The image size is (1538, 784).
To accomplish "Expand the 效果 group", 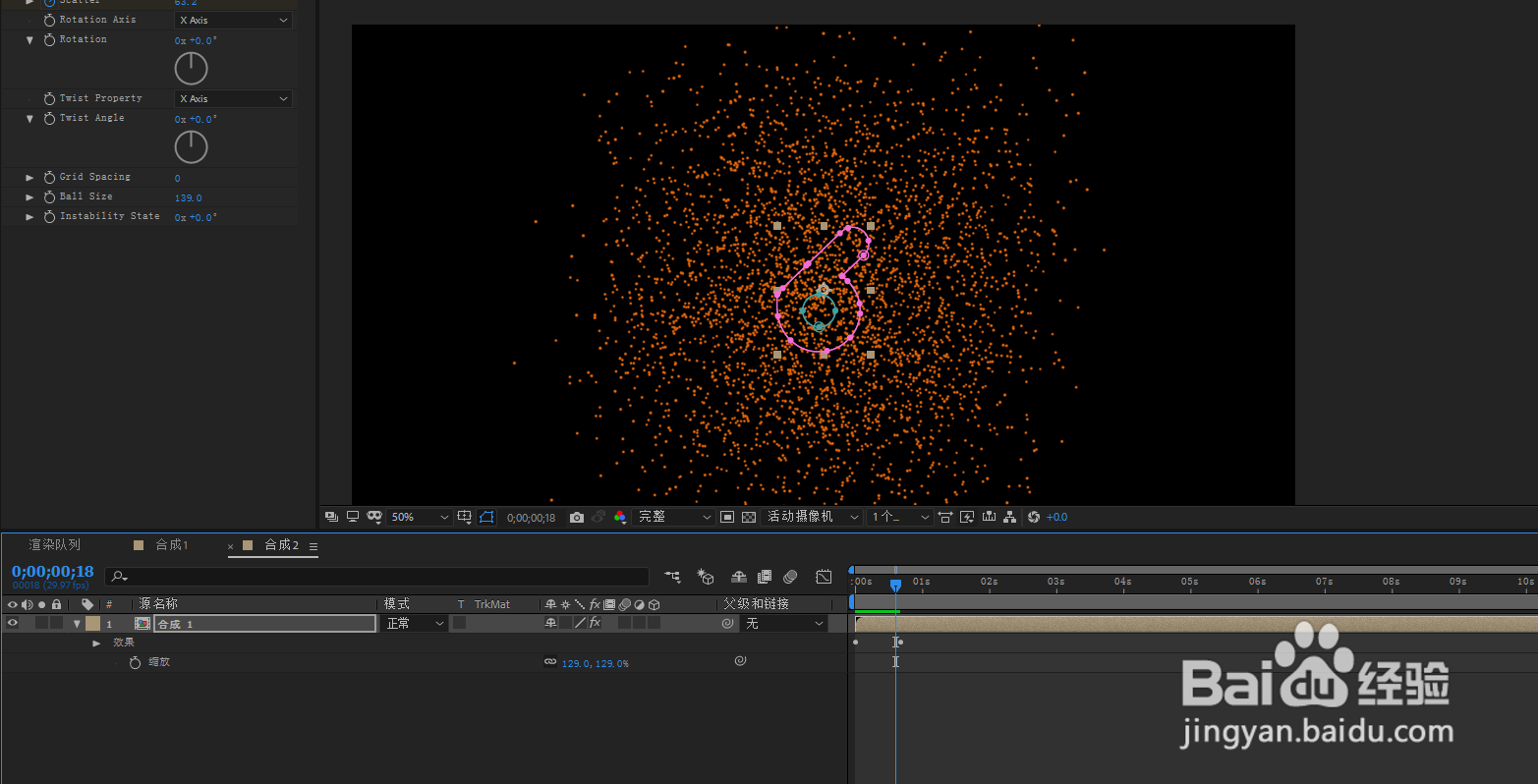I will (x=96, y=644).
